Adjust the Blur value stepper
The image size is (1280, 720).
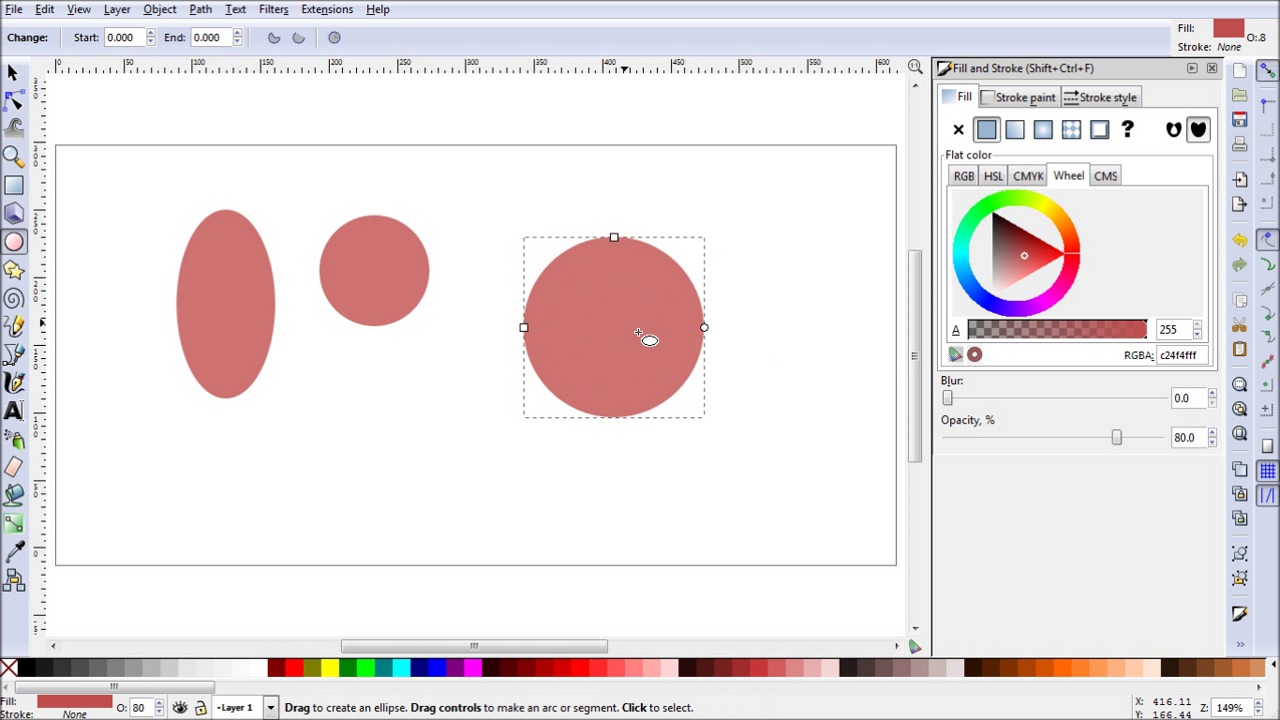pyautogui.click(x=1212, y=398)
